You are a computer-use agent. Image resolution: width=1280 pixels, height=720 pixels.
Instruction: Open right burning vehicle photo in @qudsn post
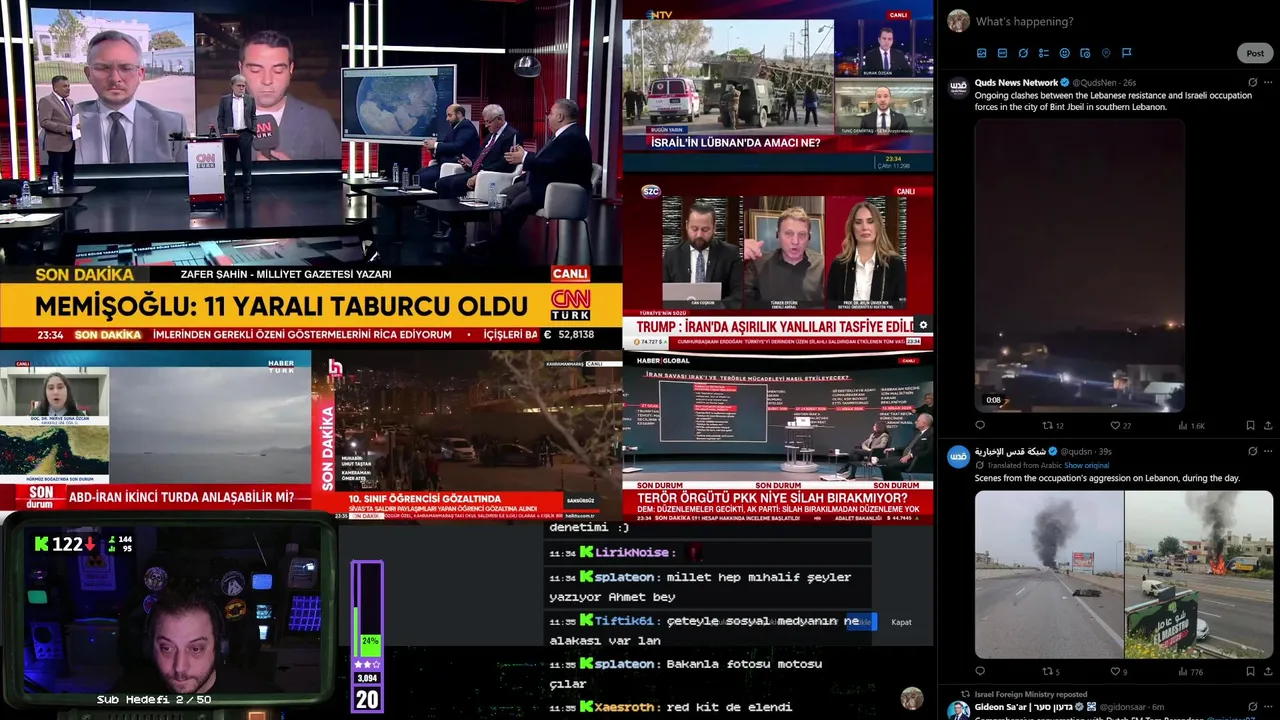[1199, 574]
